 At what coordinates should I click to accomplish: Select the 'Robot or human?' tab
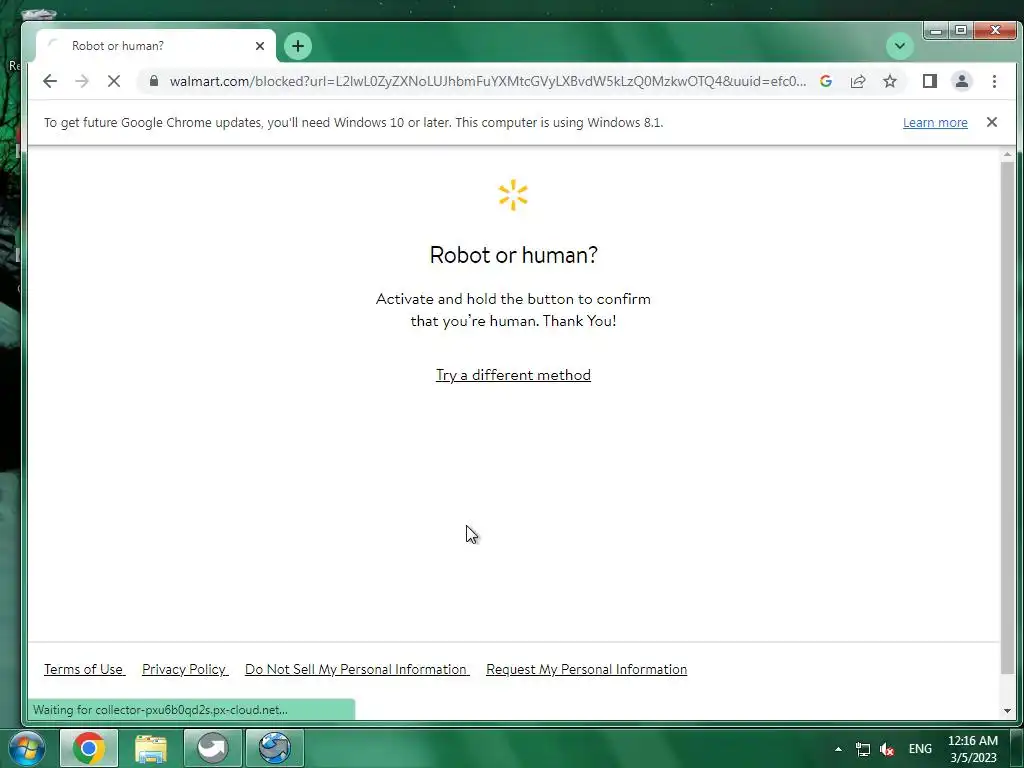tap(155, 46)
